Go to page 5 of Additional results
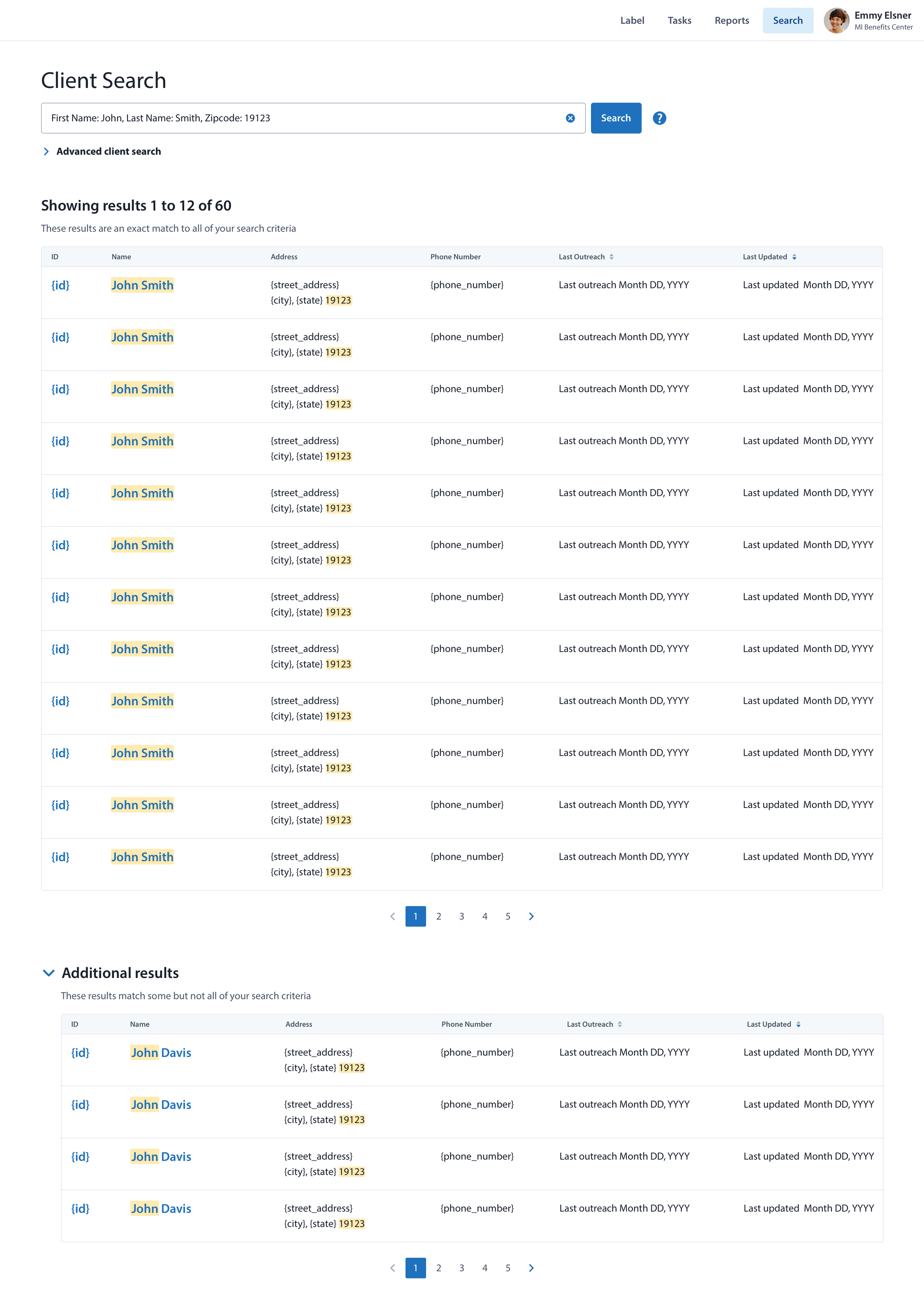924x1304 pixels. tap(507, 1267)
